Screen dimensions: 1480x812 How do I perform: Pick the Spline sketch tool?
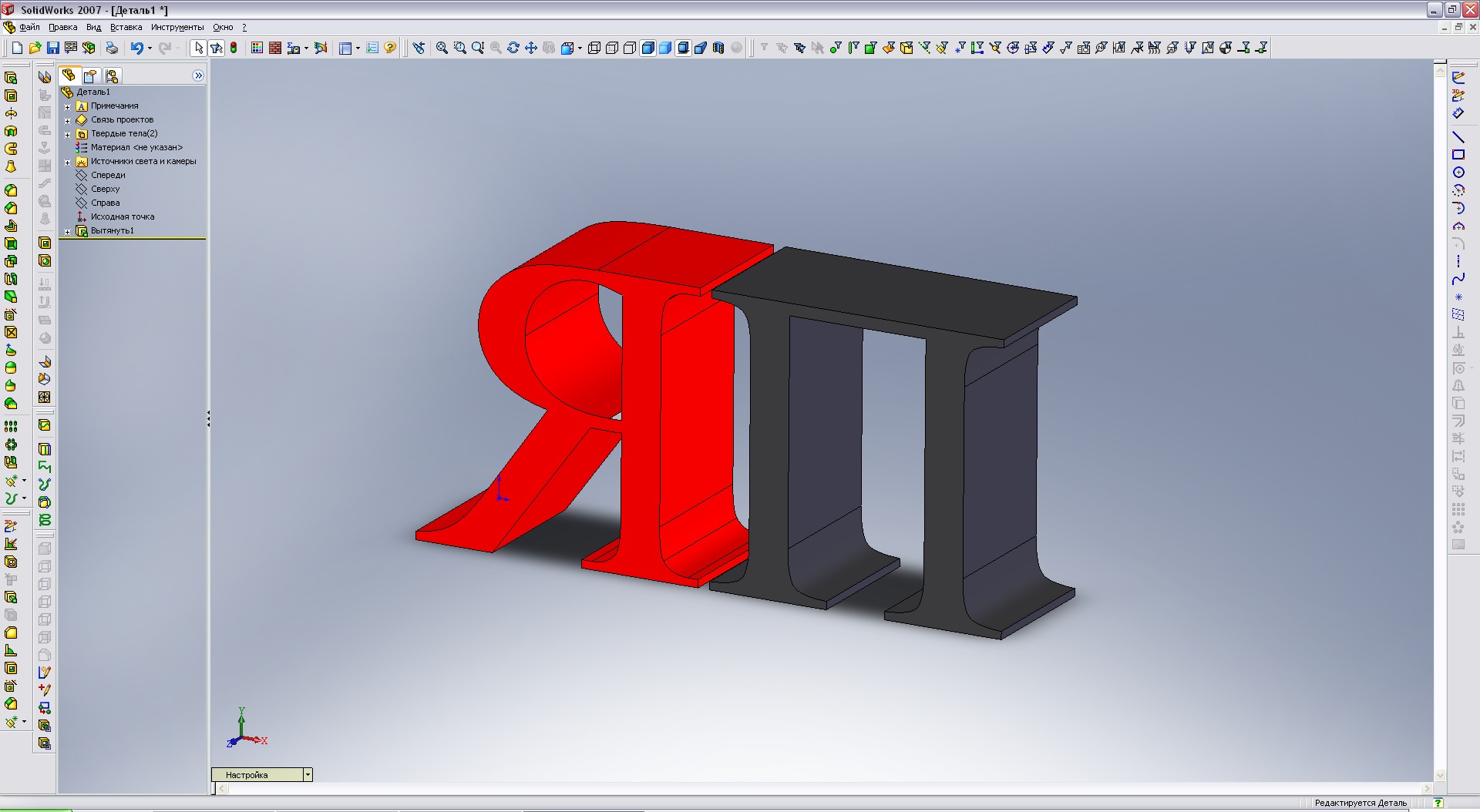pyautogui.click(x=1458, y=279)
